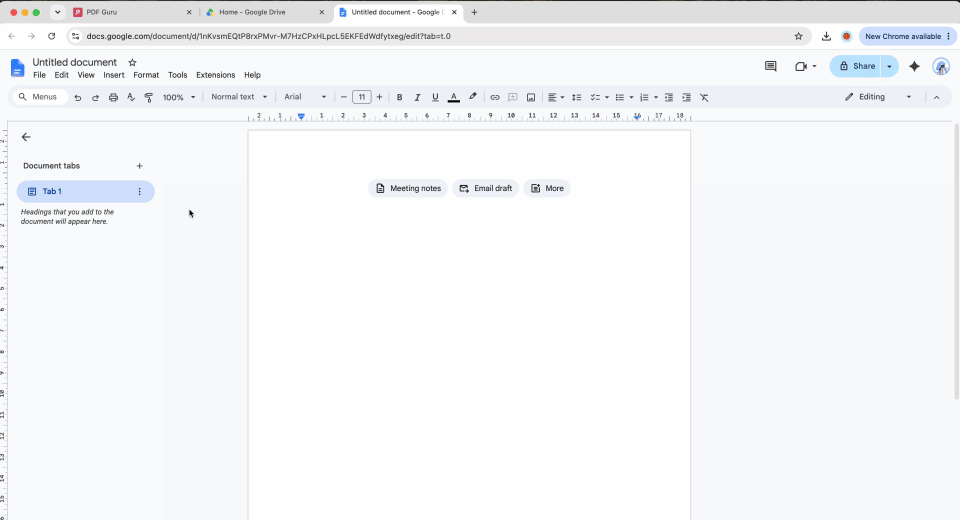Insert Email draft template chip
Viewport: 960px width, 520px height.
pos(486,188)
